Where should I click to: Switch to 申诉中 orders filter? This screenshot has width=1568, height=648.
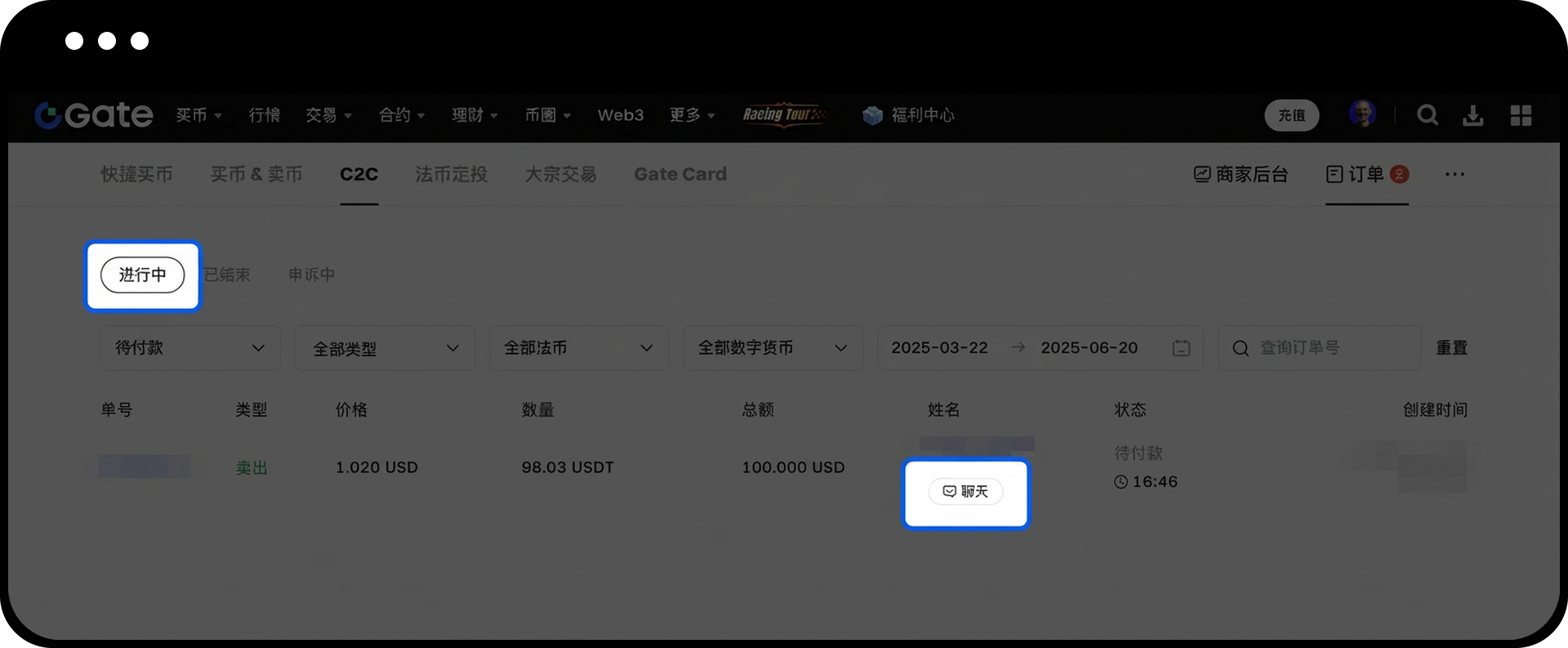click(311, 275)
